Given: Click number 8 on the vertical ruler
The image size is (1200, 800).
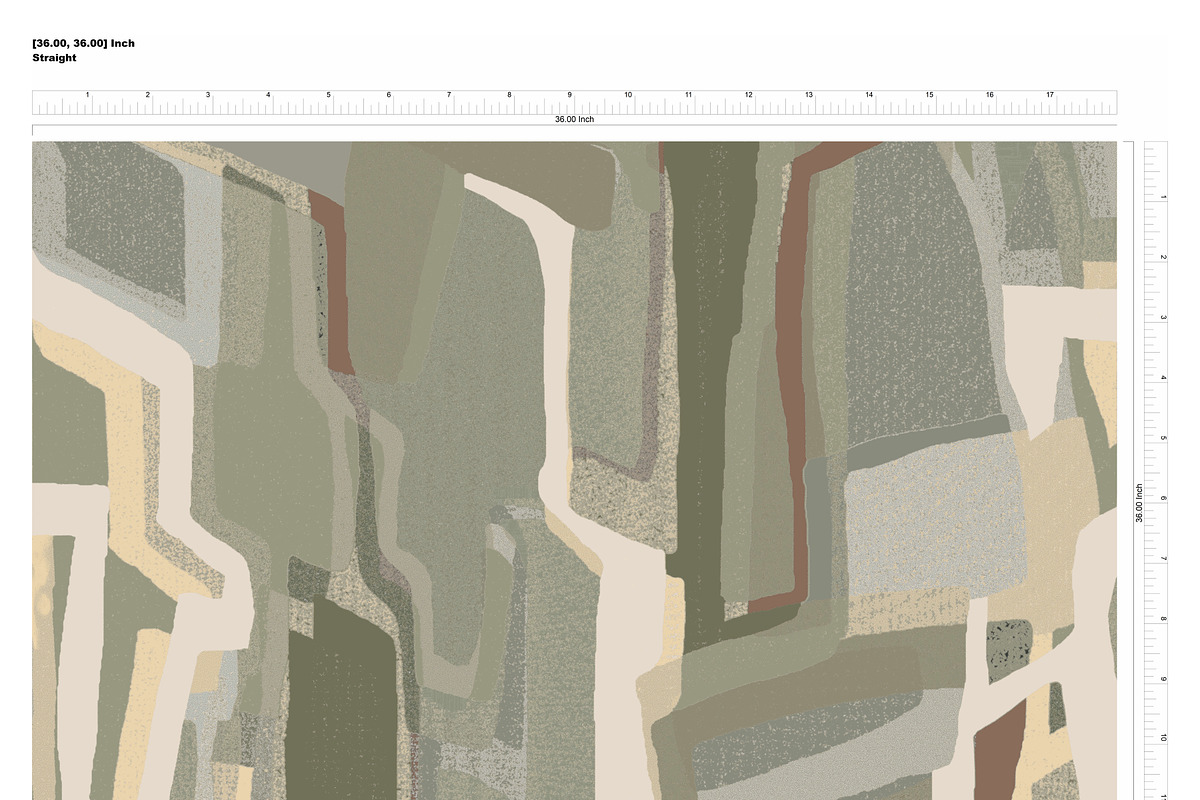Looking at the screenshot, I should point(1163,619).
